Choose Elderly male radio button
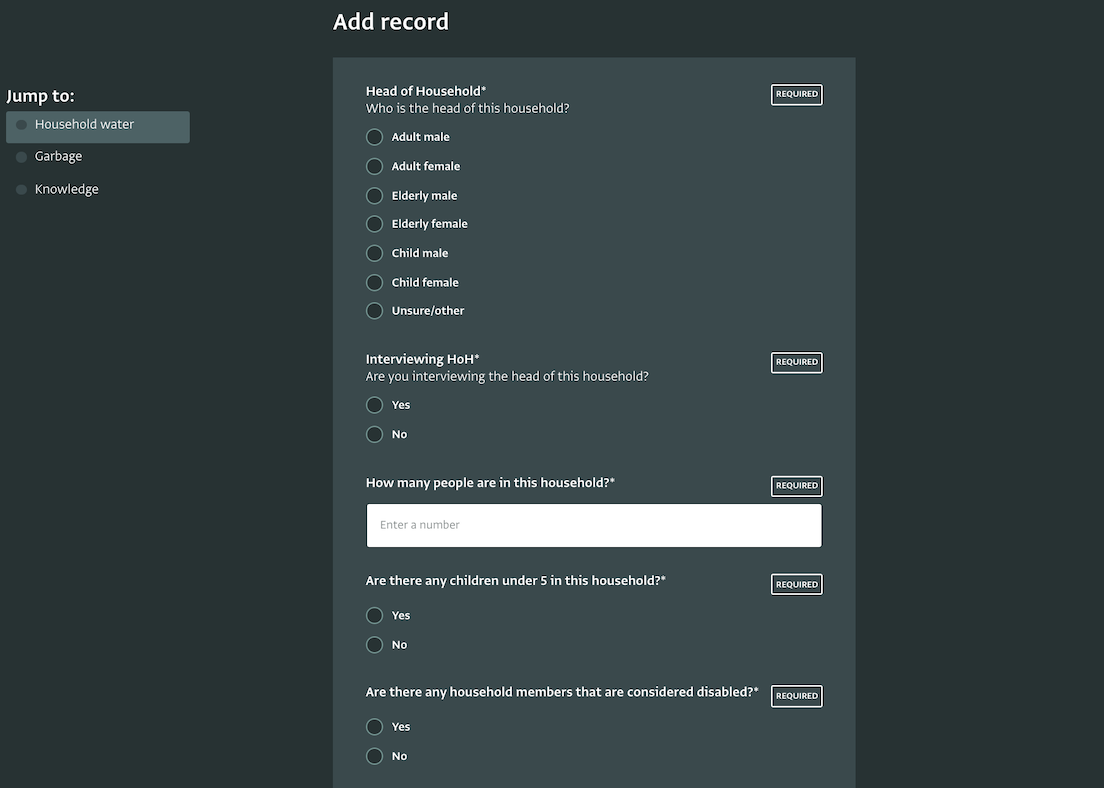 pos(375,196)
